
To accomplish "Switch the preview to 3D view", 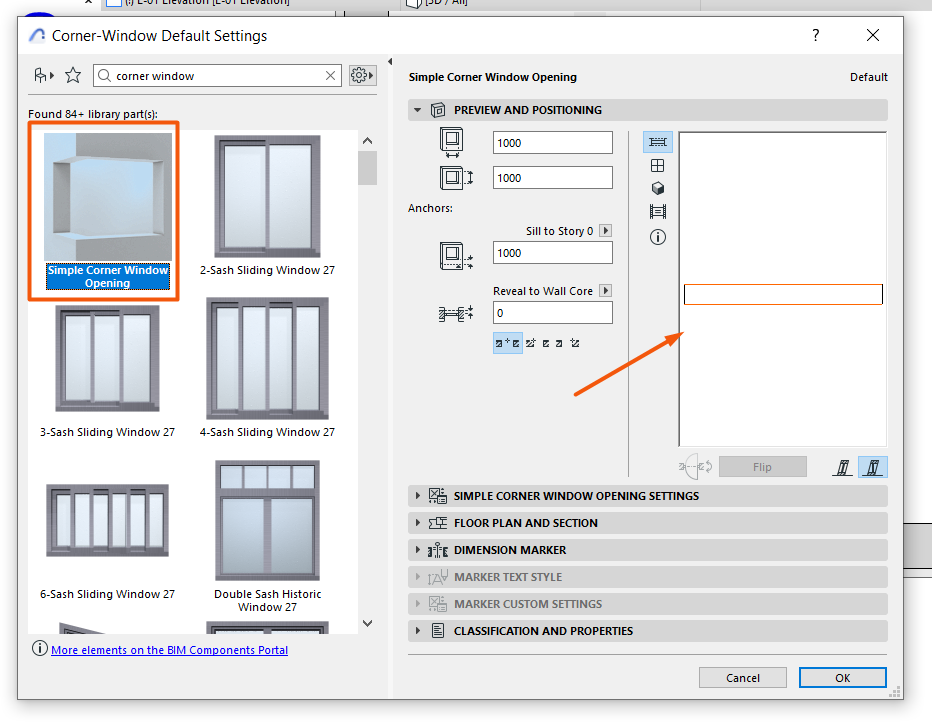I will pyautogui.click(x=658, y=188).
